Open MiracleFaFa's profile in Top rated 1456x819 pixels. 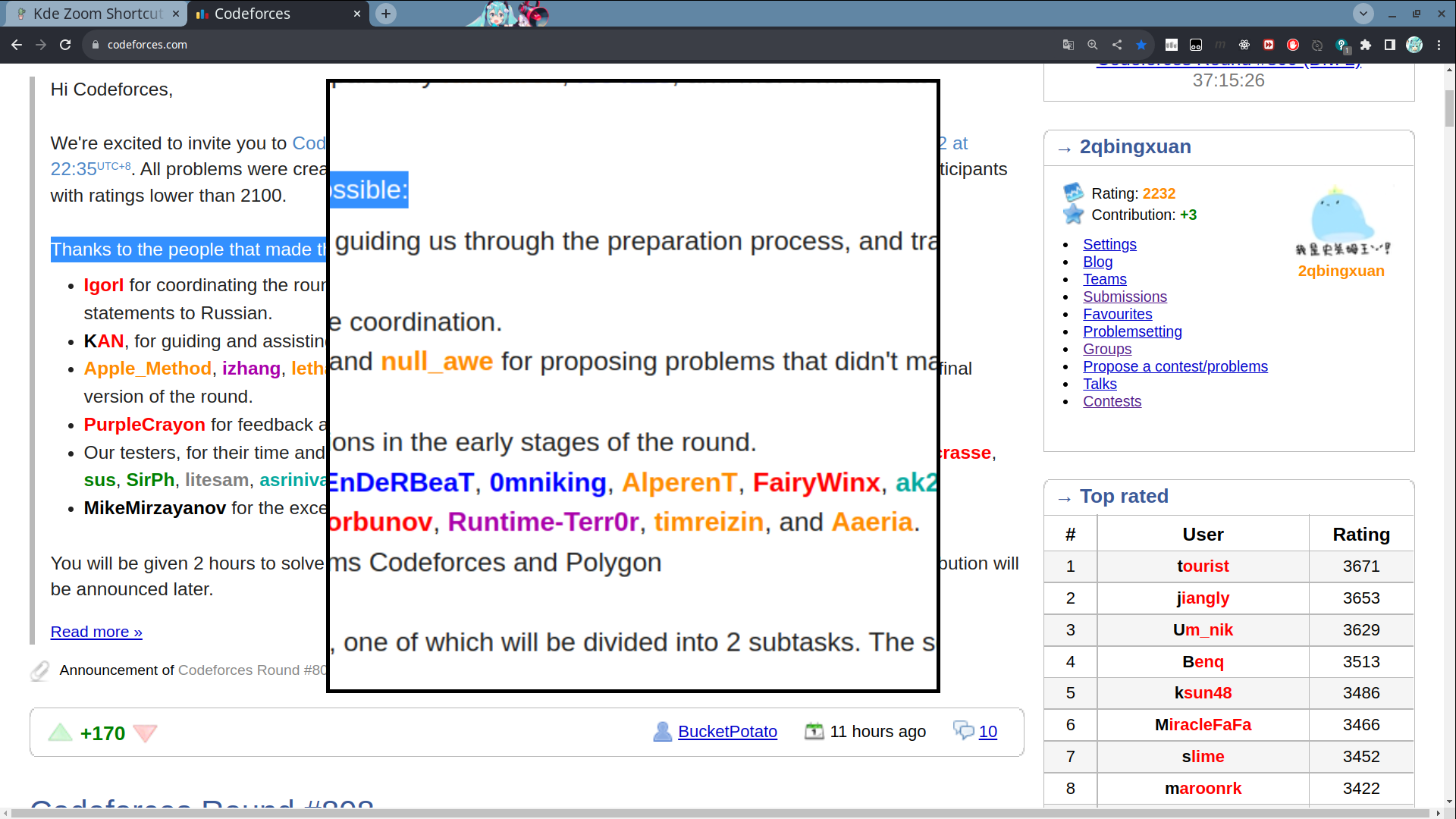pyautogui.click(x=1203, y=725)
